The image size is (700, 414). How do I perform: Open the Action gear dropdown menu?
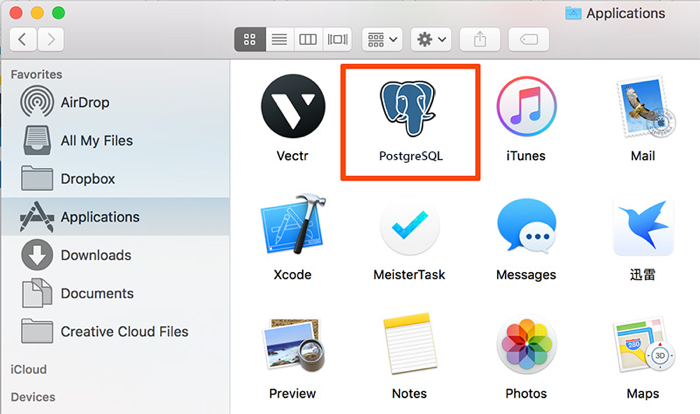tap(432, 39)
